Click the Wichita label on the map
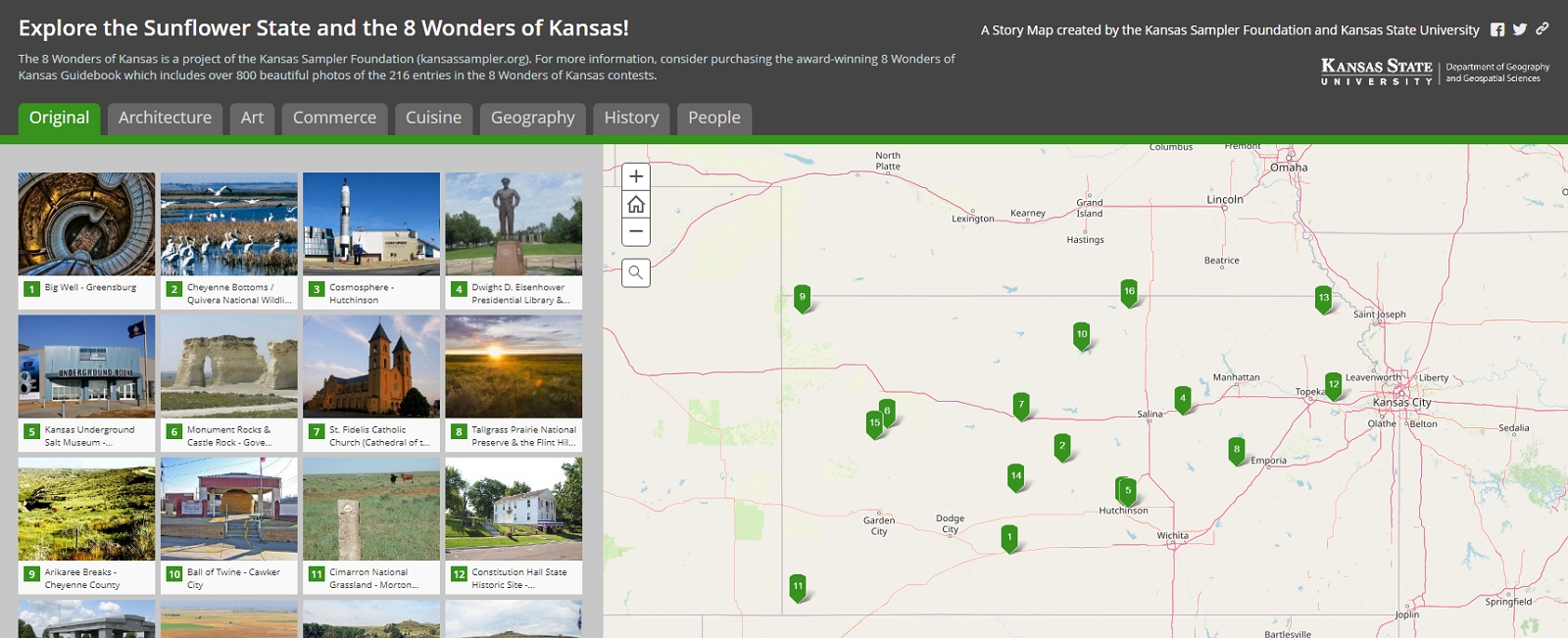Screen dimensions: 1568x638 [1172, 536]
